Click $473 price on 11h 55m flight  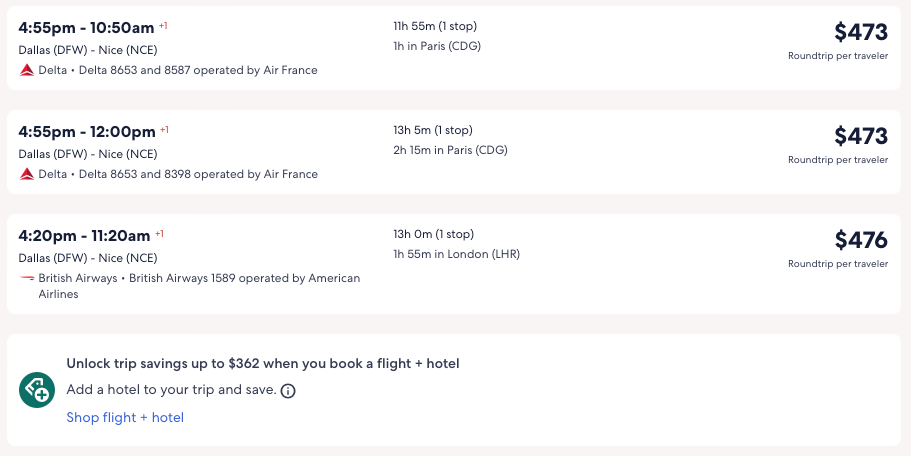pos(861,32)
